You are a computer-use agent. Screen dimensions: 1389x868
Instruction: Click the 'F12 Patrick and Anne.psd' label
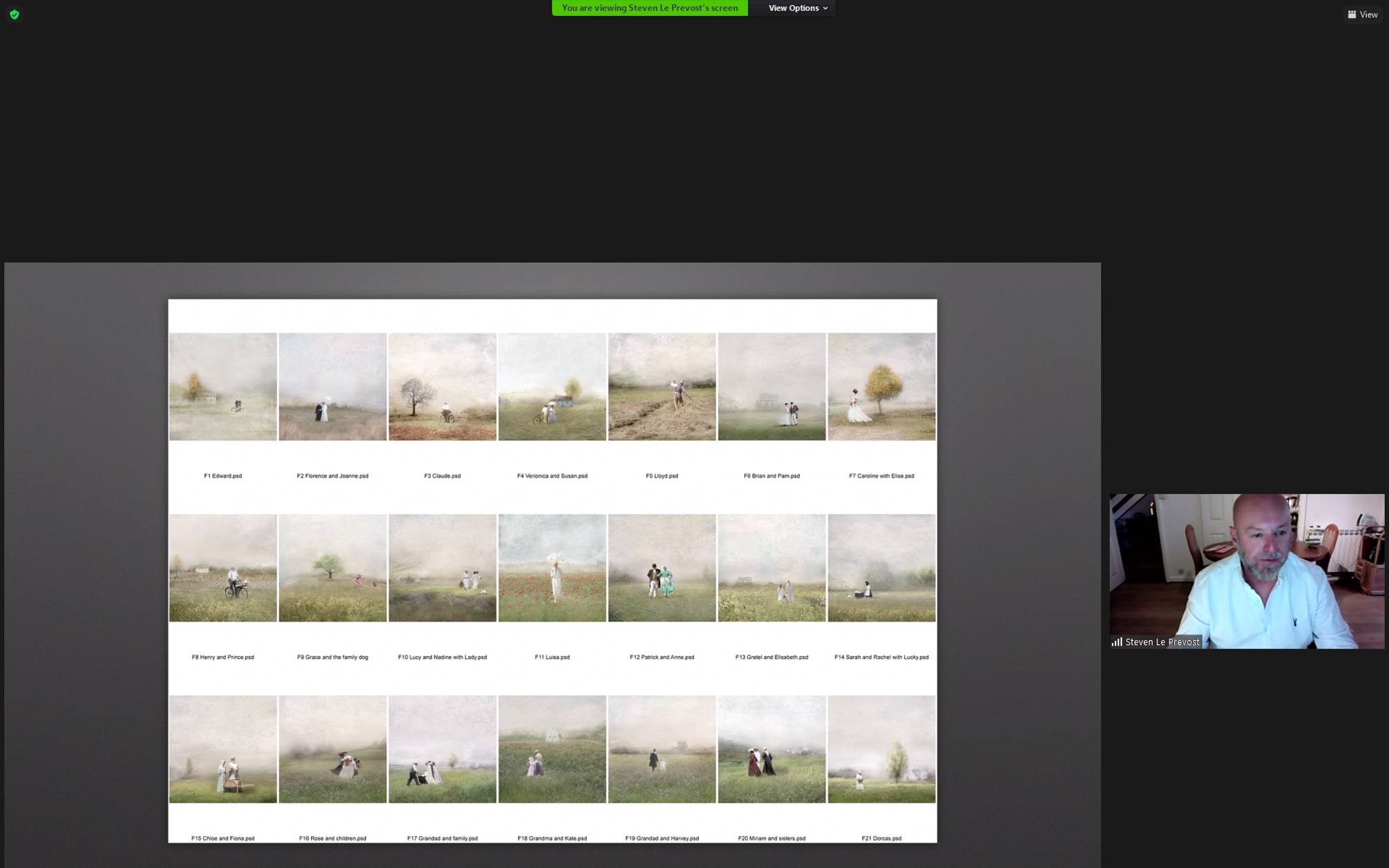(x=662, y=657)
